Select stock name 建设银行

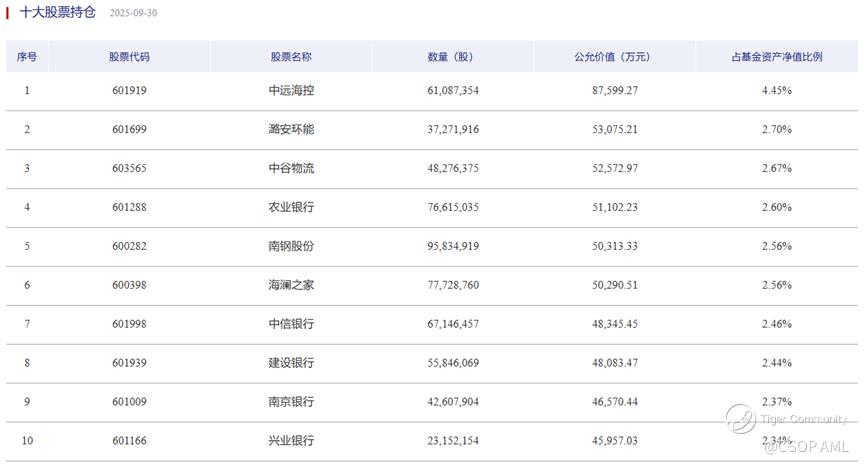click(x=291, y=363)
